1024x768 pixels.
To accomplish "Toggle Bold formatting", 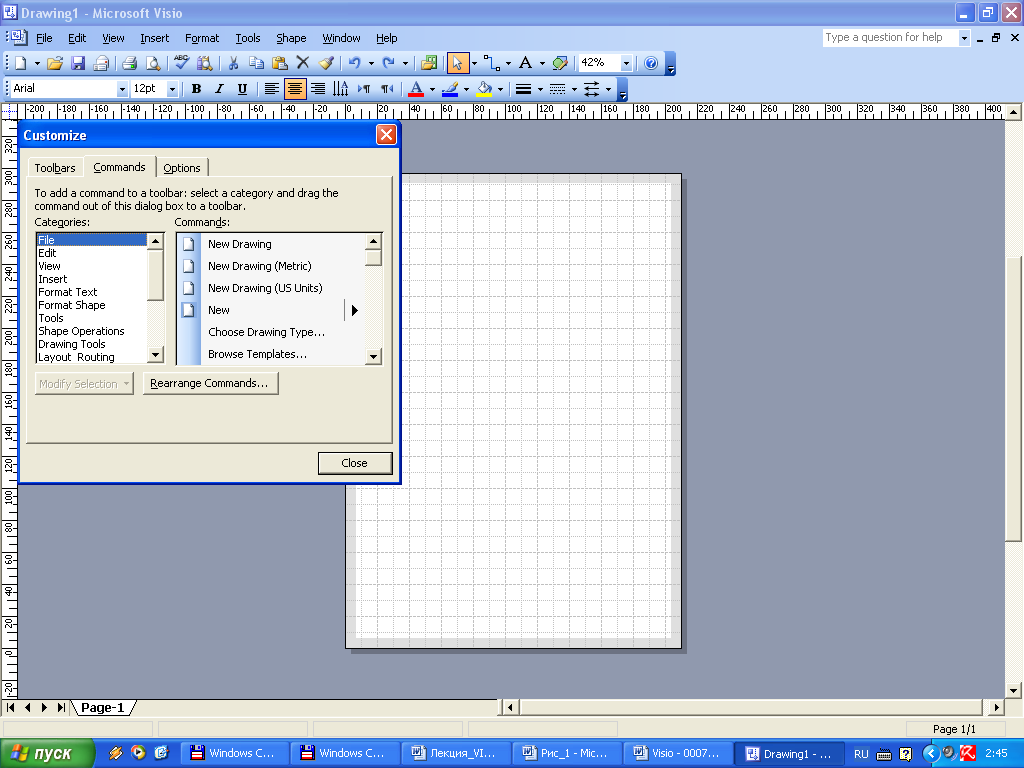I will click(196, 89).
